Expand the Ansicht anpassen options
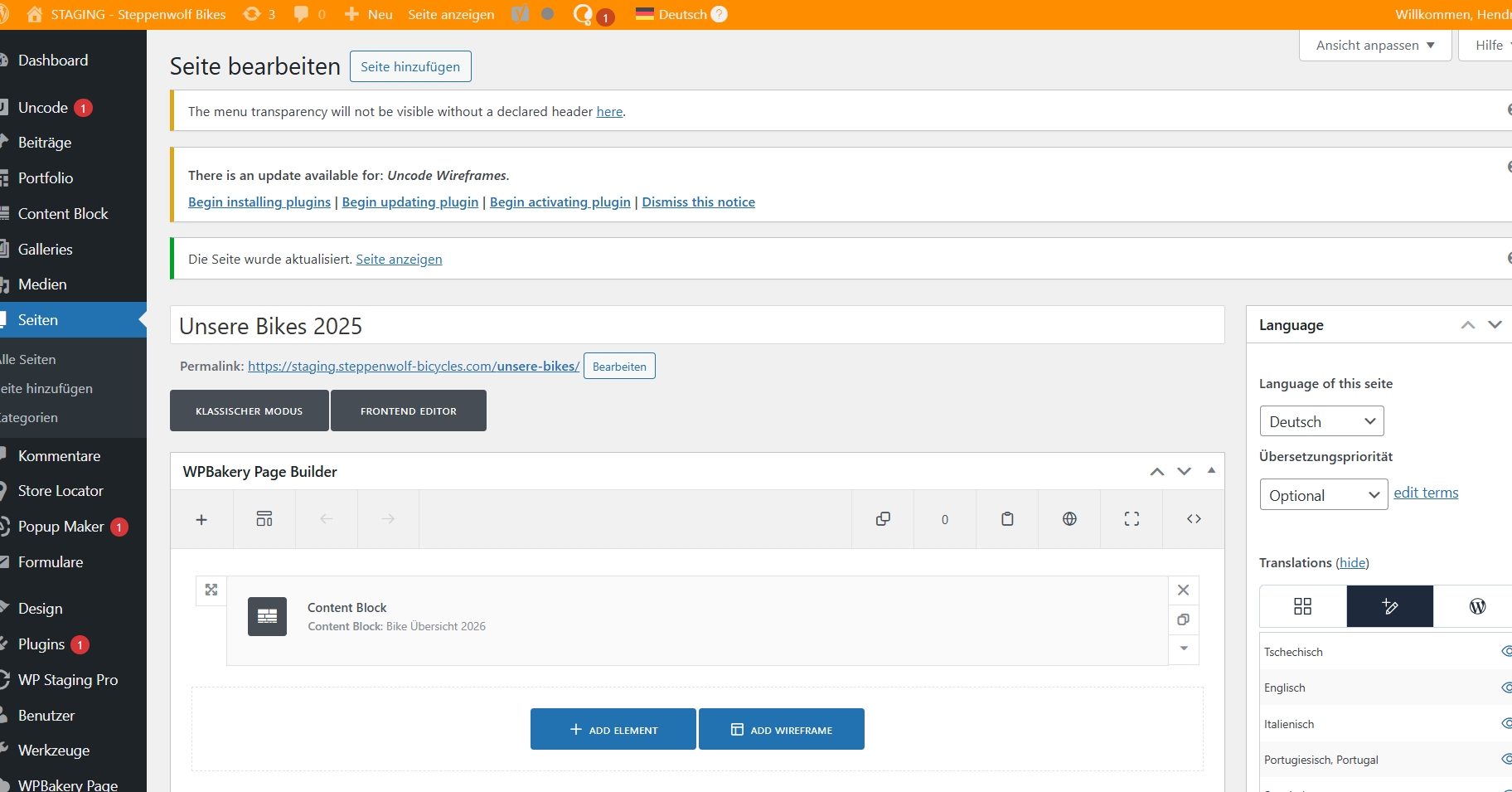This screenshot has width=1512, height=792. 1375,46
